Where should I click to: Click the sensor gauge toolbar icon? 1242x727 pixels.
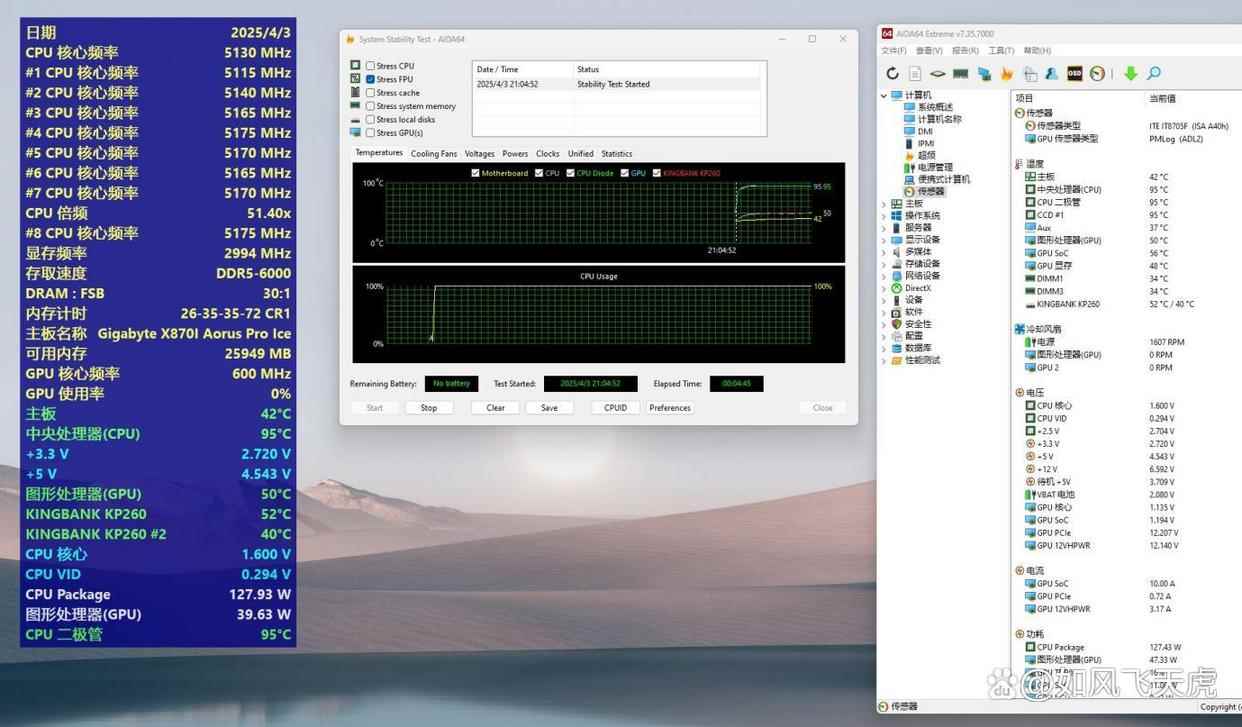(1098, 74)
